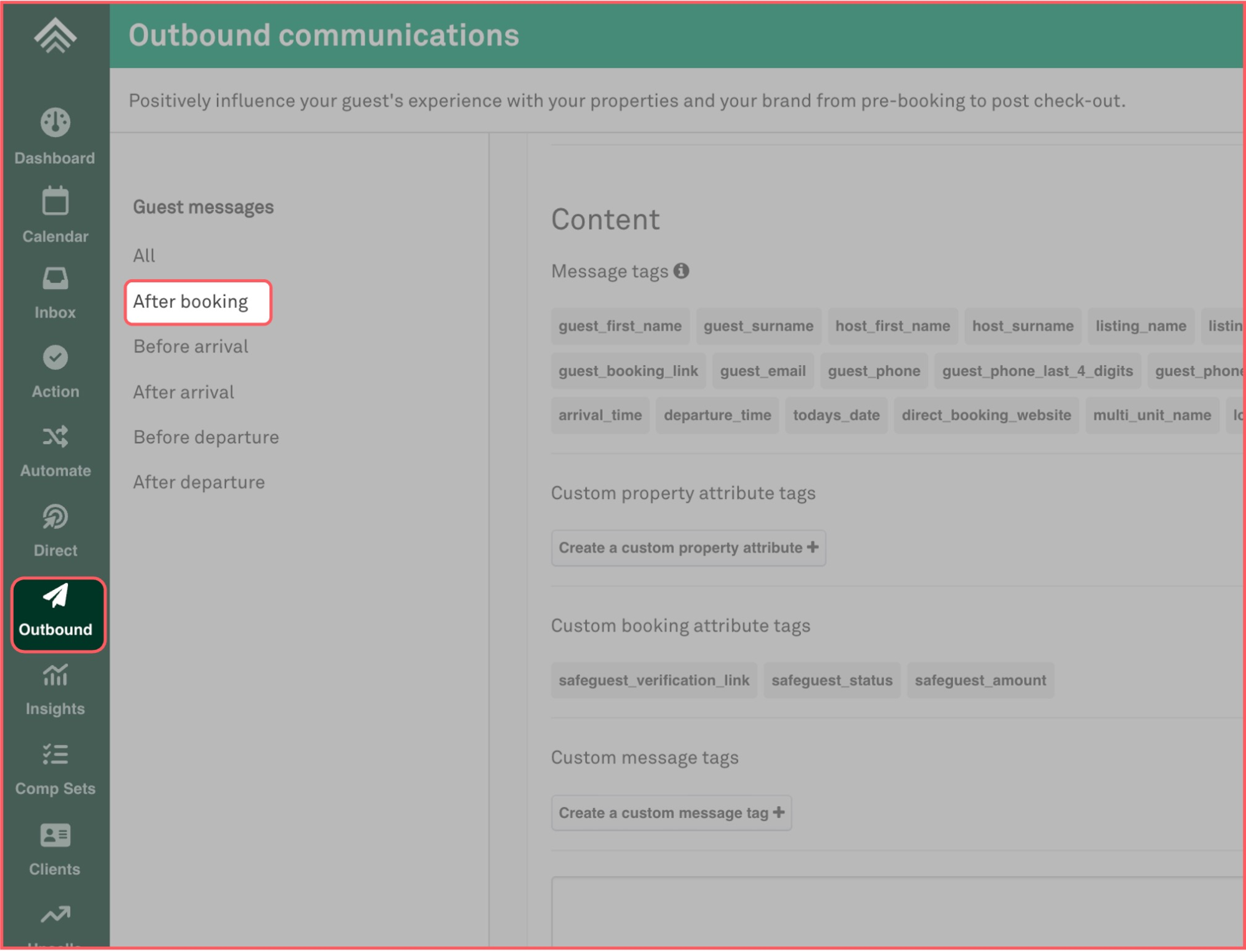Viewport: 1246px width, 952px height.
Task: Insert the guest_first_name tag
Action: point(620,326)
